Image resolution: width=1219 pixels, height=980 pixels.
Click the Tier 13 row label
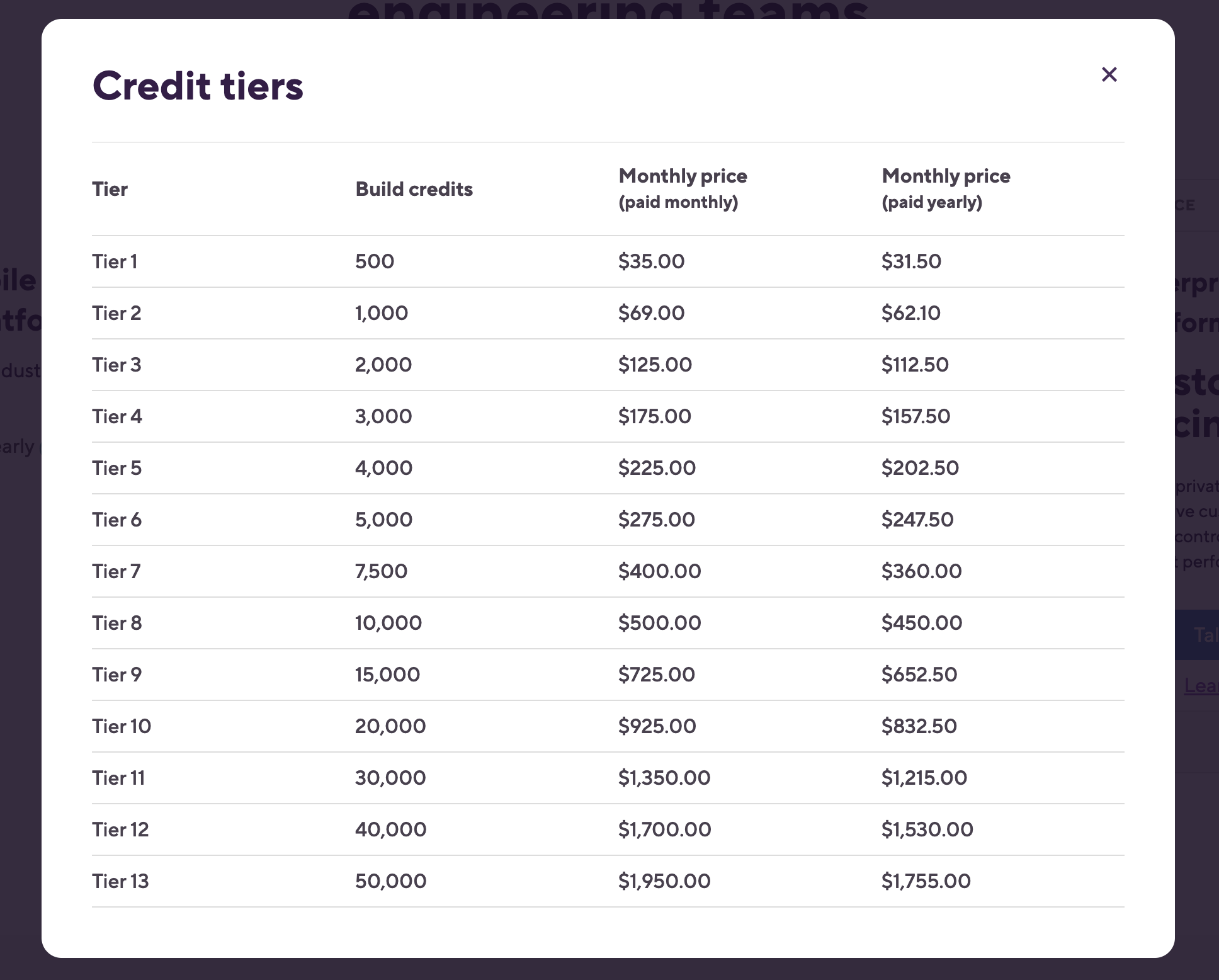tap(120, 881)
